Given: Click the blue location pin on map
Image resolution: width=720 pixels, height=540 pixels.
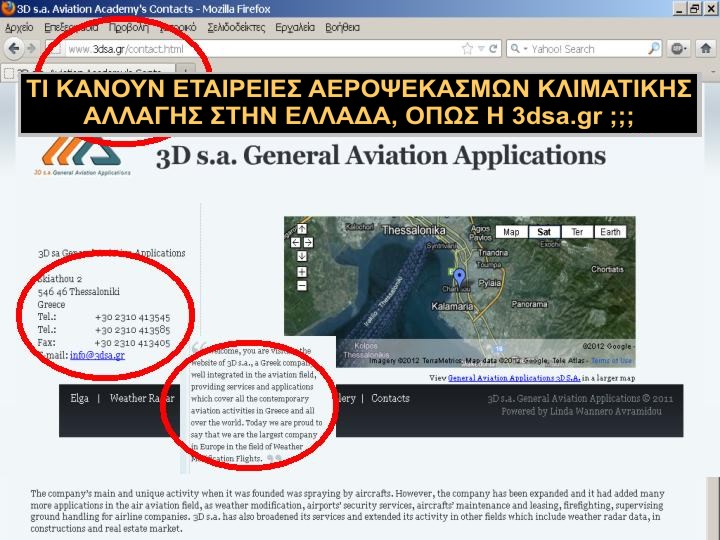Looking at the screenshot, I should point(460,277).
